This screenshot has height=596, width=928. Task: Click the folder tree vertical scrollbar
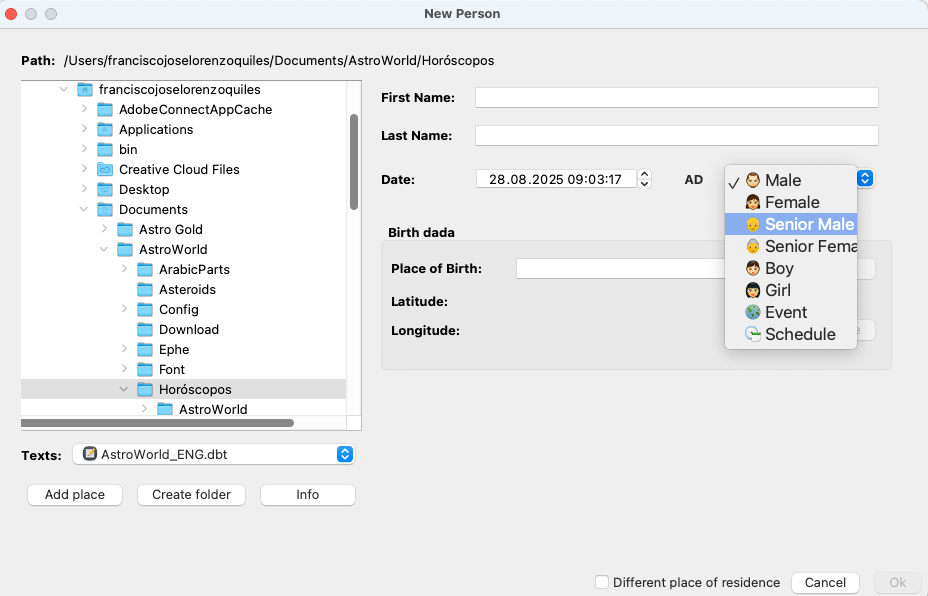353,160
